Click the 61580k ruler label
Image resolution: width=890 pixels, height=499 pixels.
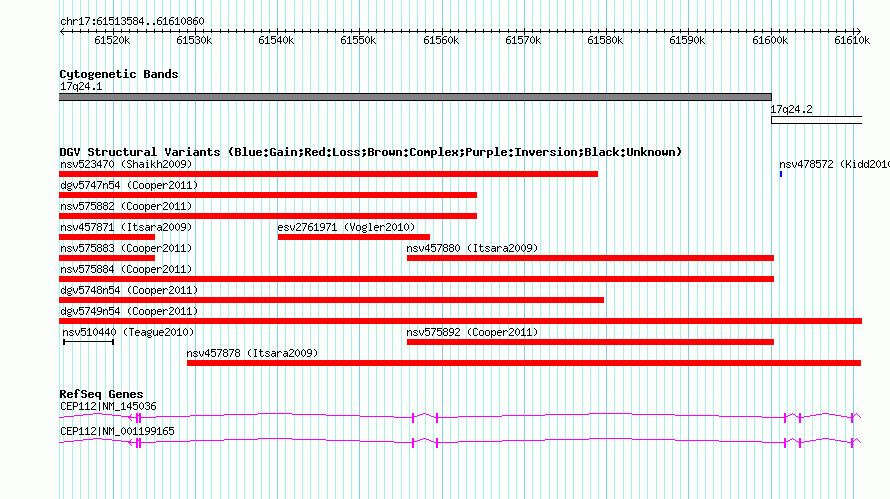click(x=605, y=40)
